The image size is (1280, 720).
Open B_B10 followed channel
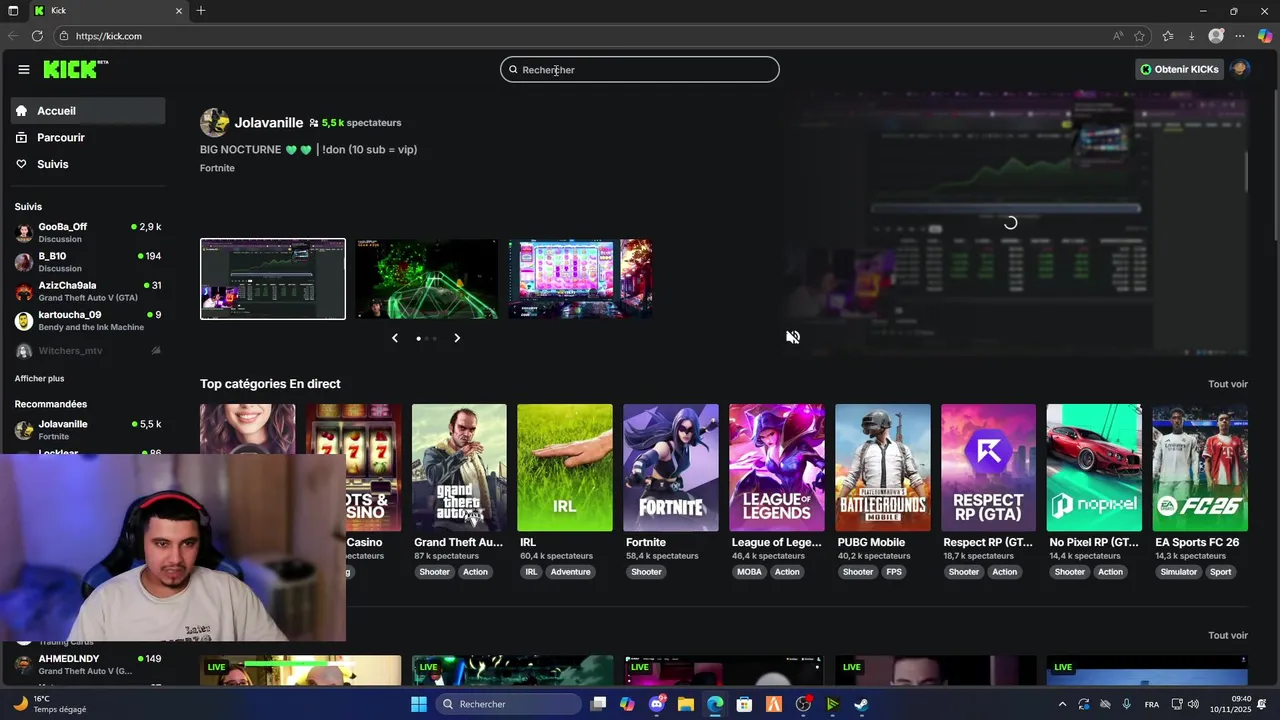[89, 262]
